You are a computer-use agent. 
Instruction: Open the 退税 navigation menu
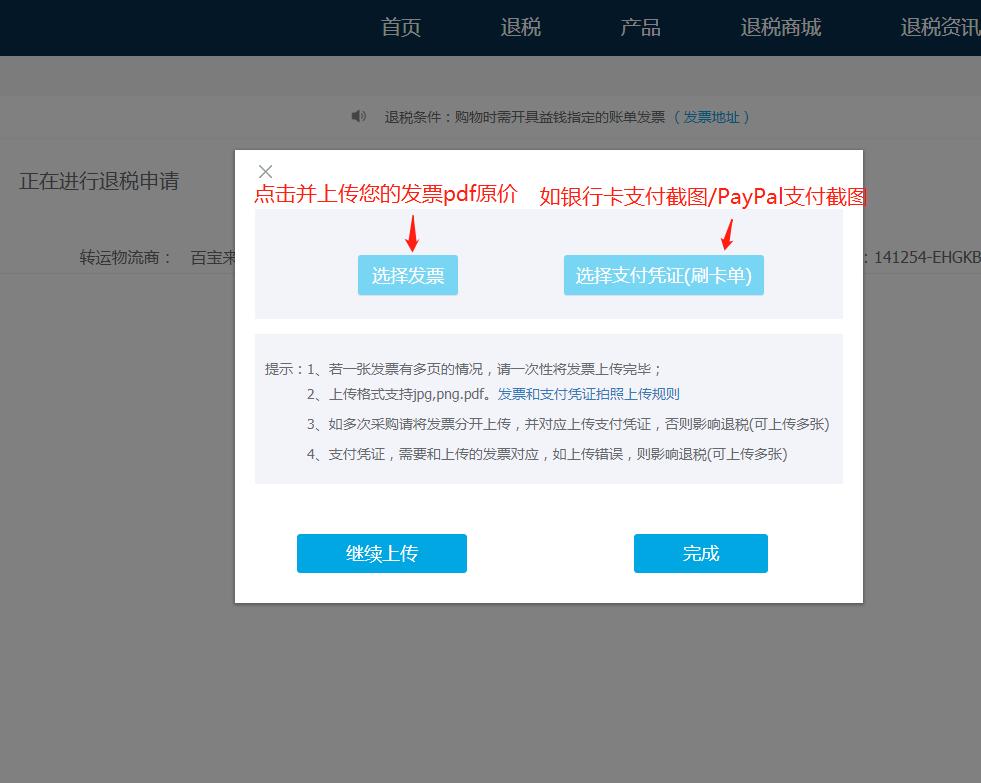pos(520,27)
